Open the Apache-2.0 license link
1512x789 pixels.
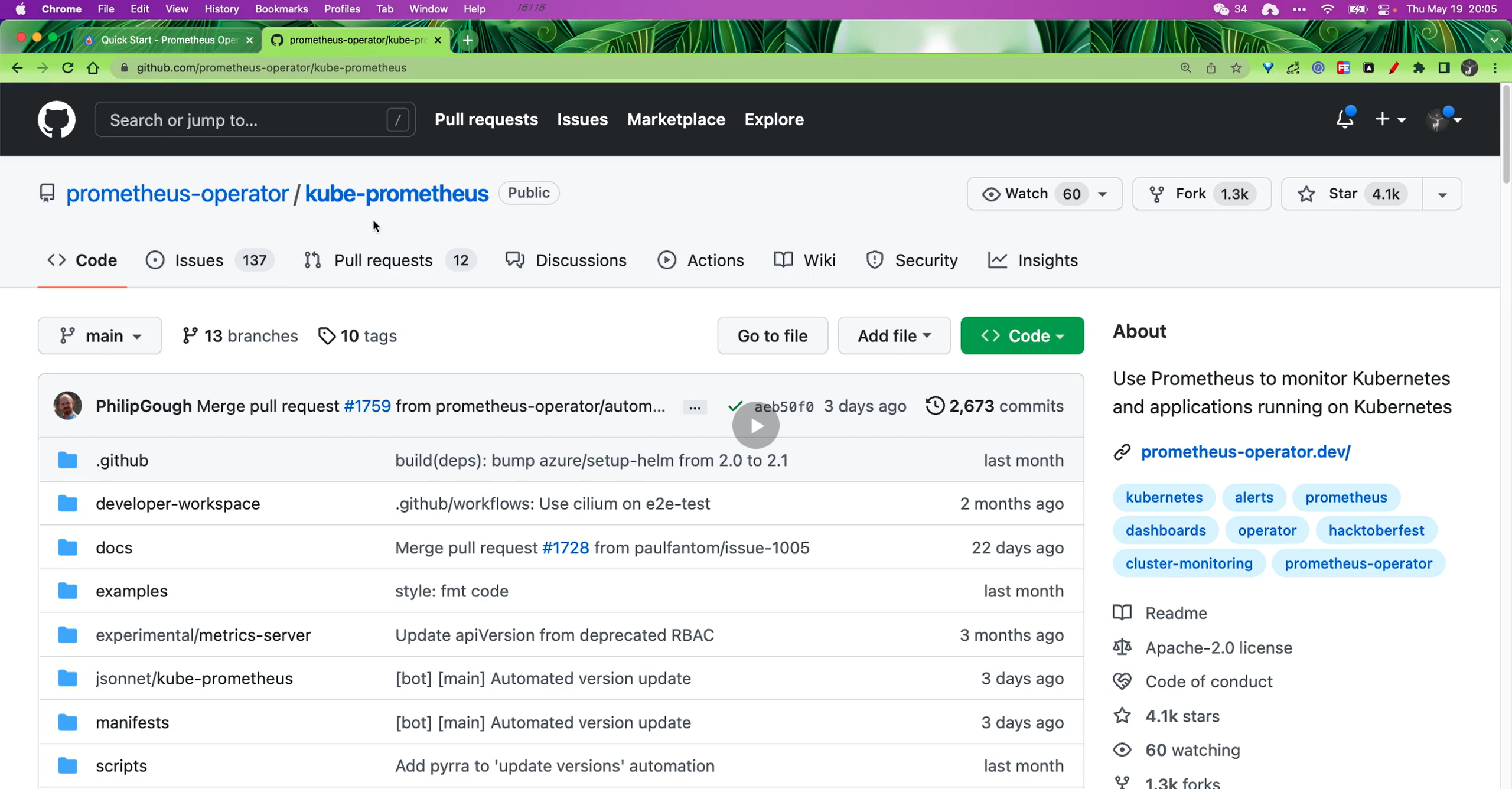[x=1219, y=647]
